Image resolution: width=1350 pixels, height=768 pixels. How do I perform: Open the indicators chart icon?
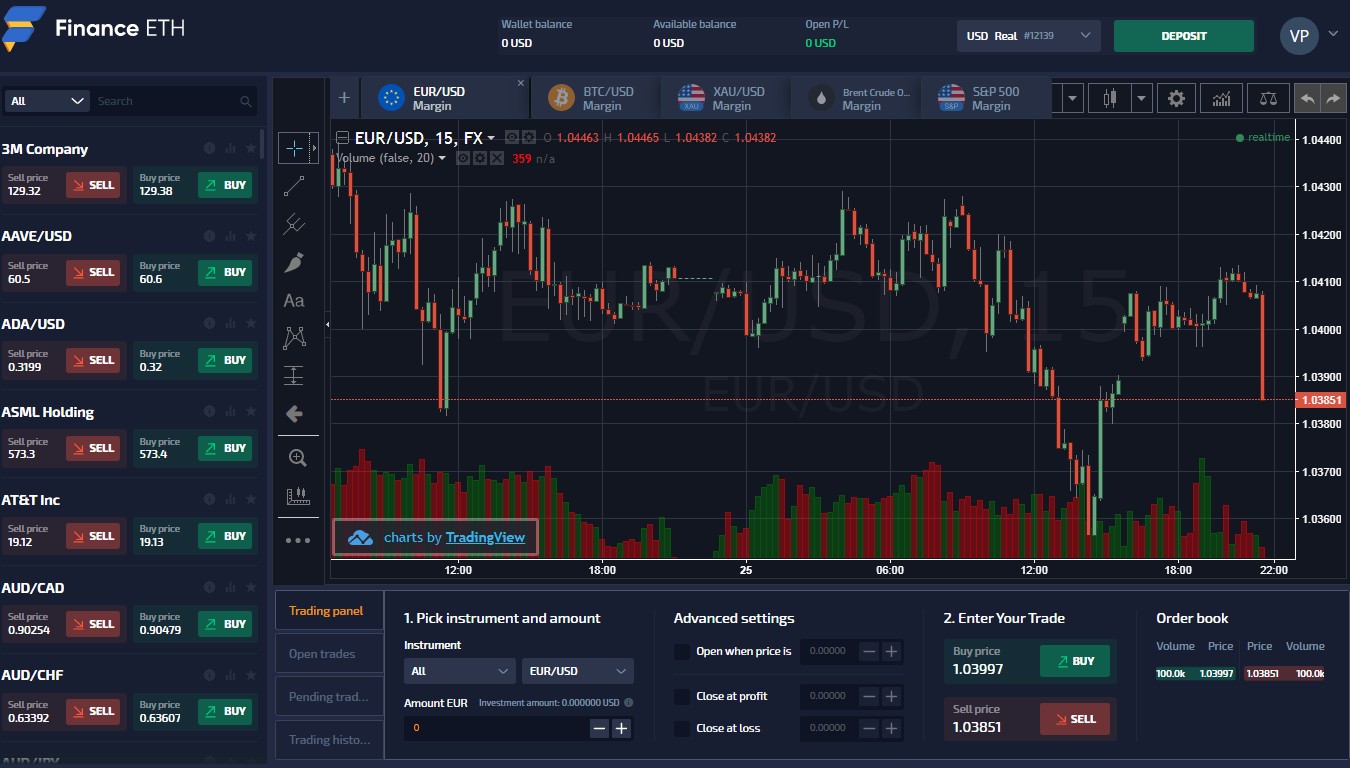pyautogui.click(x=1221, y=98)
